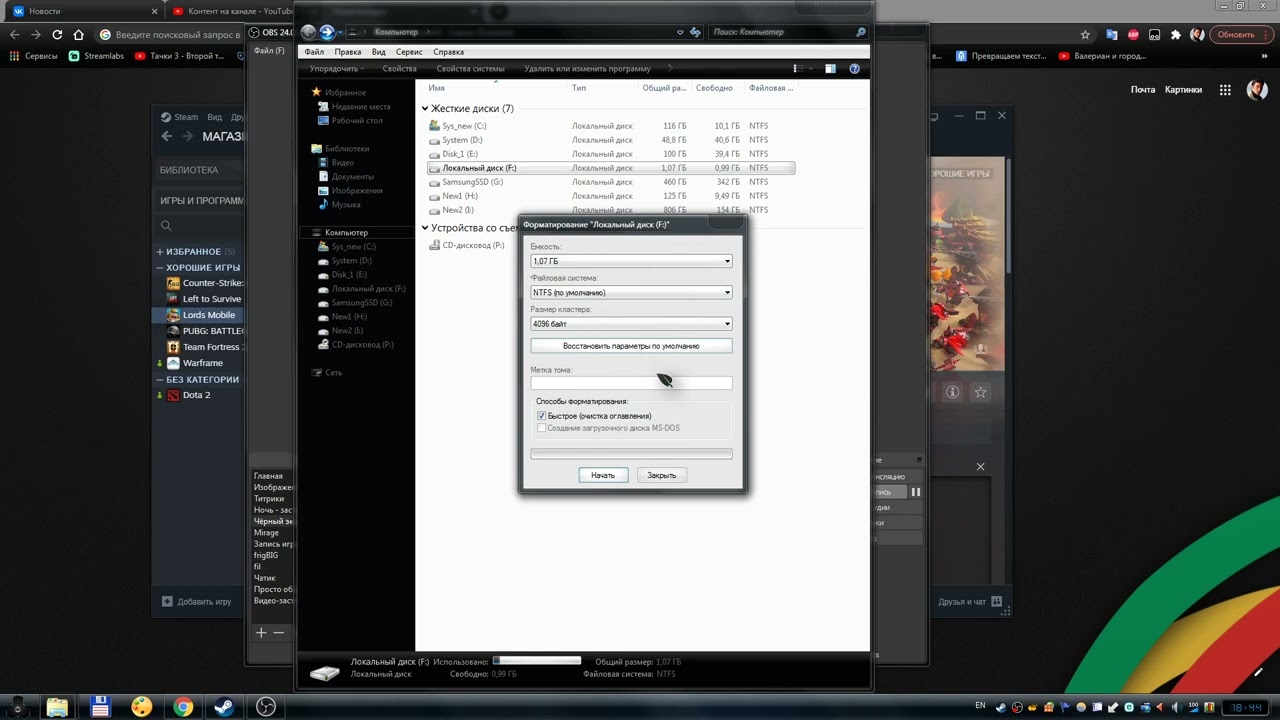
Task: Select the CD-дисковод (P:) device
Action: pos(467,245)
